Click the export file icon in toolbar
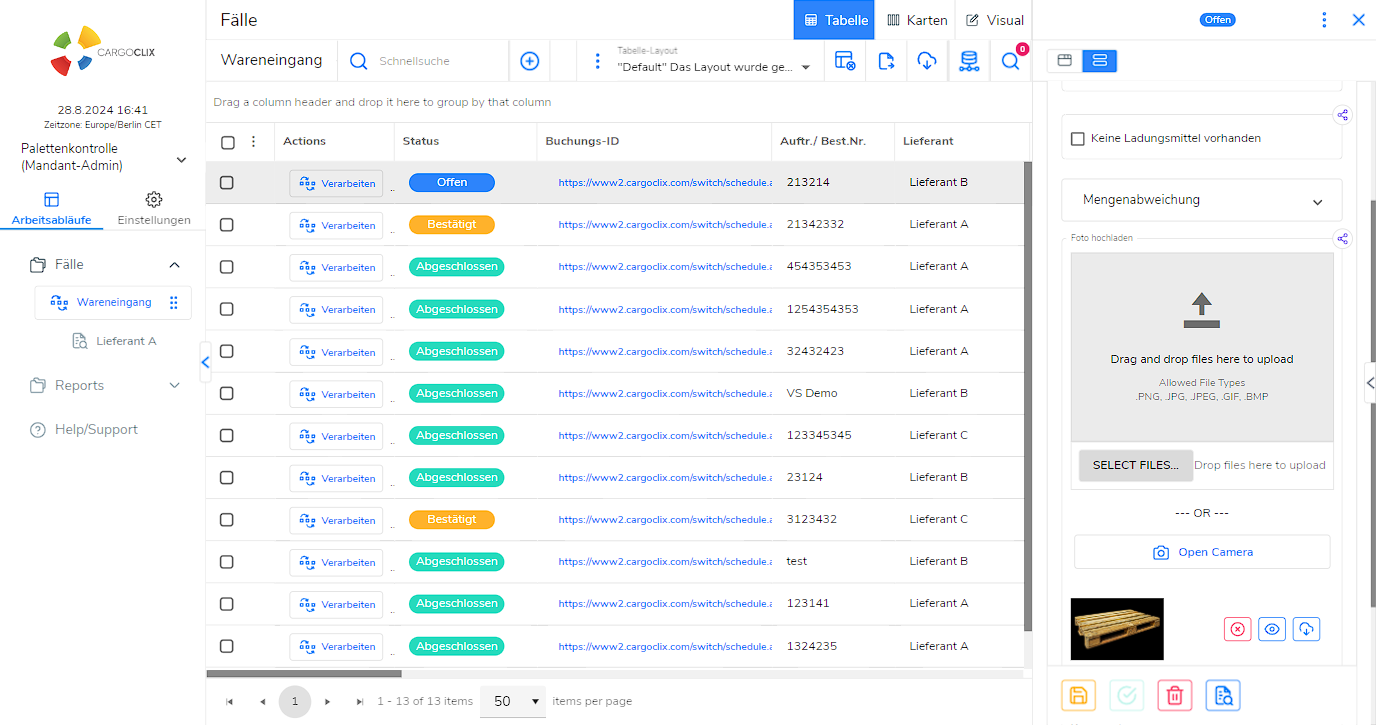 (x=886, y=61)
